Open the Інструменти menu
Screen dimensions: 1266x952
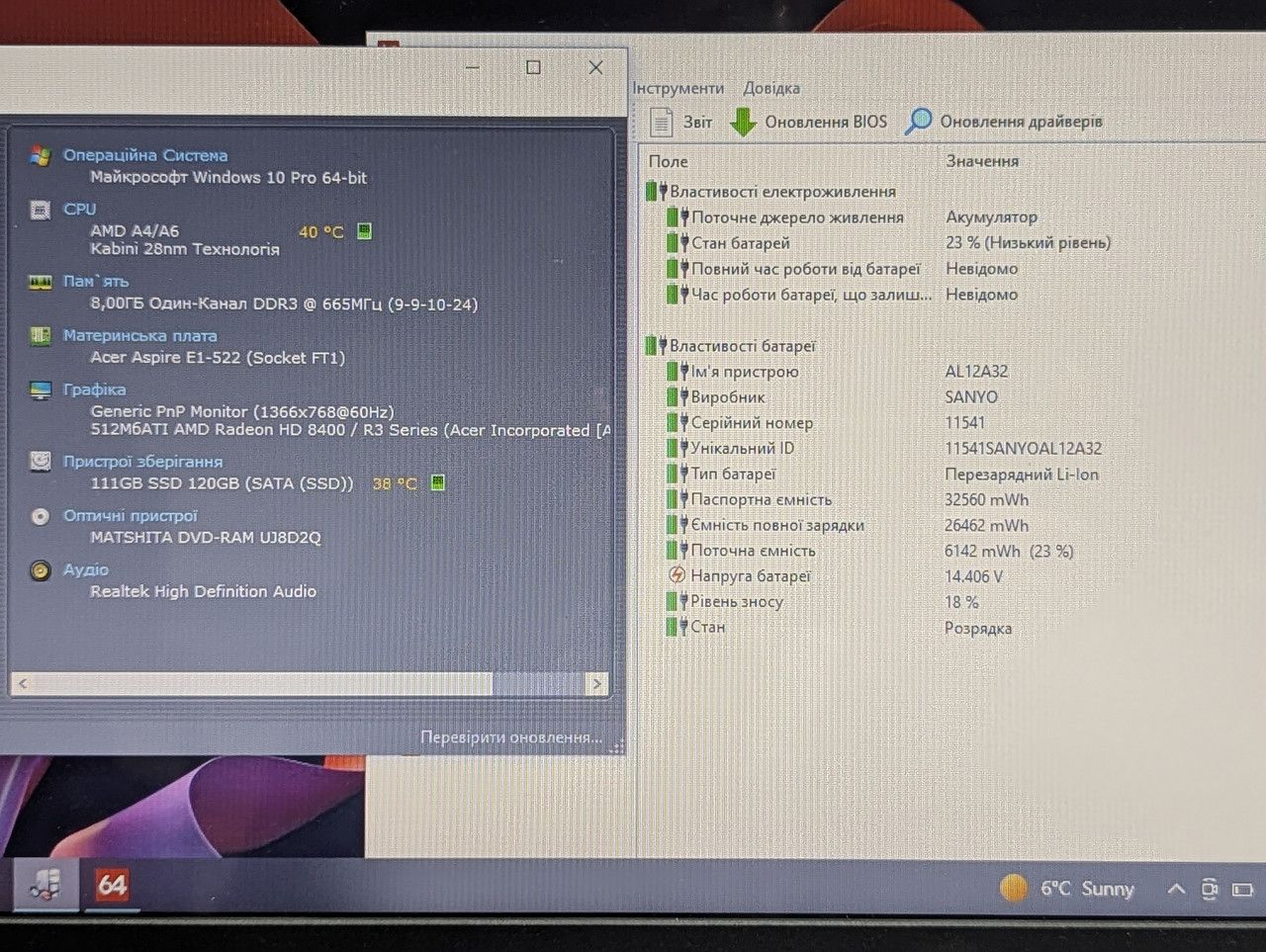[x=678, y=88]
